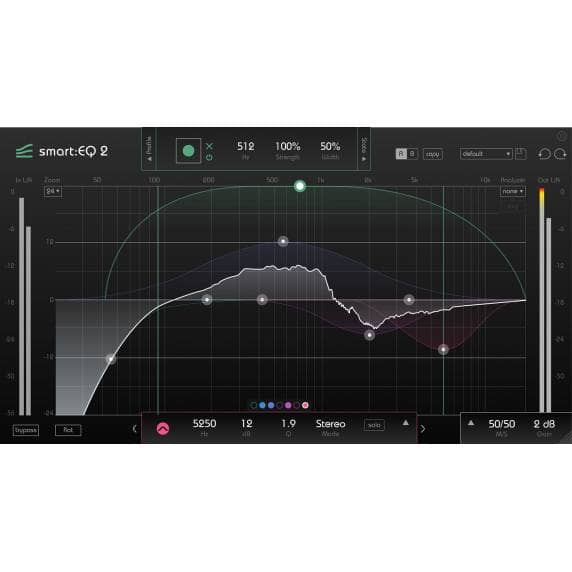Viewport: 572px width, 572px height.
Task: Select the band node near 2k below zero
Action: tap(370, 335)
